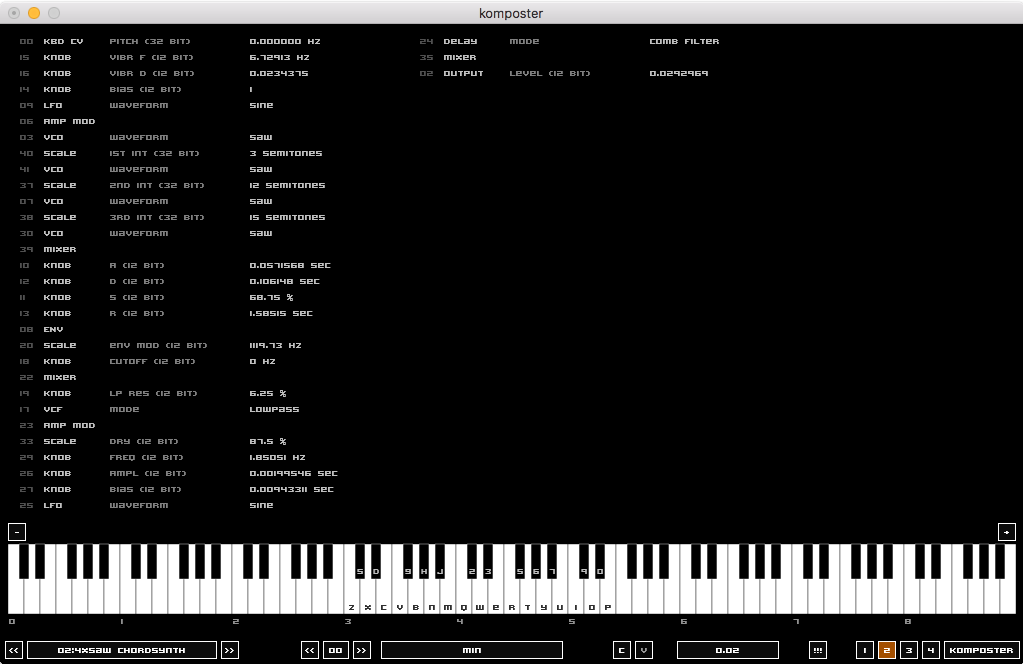Click the 1.58515 sec release value

point(281,313)
